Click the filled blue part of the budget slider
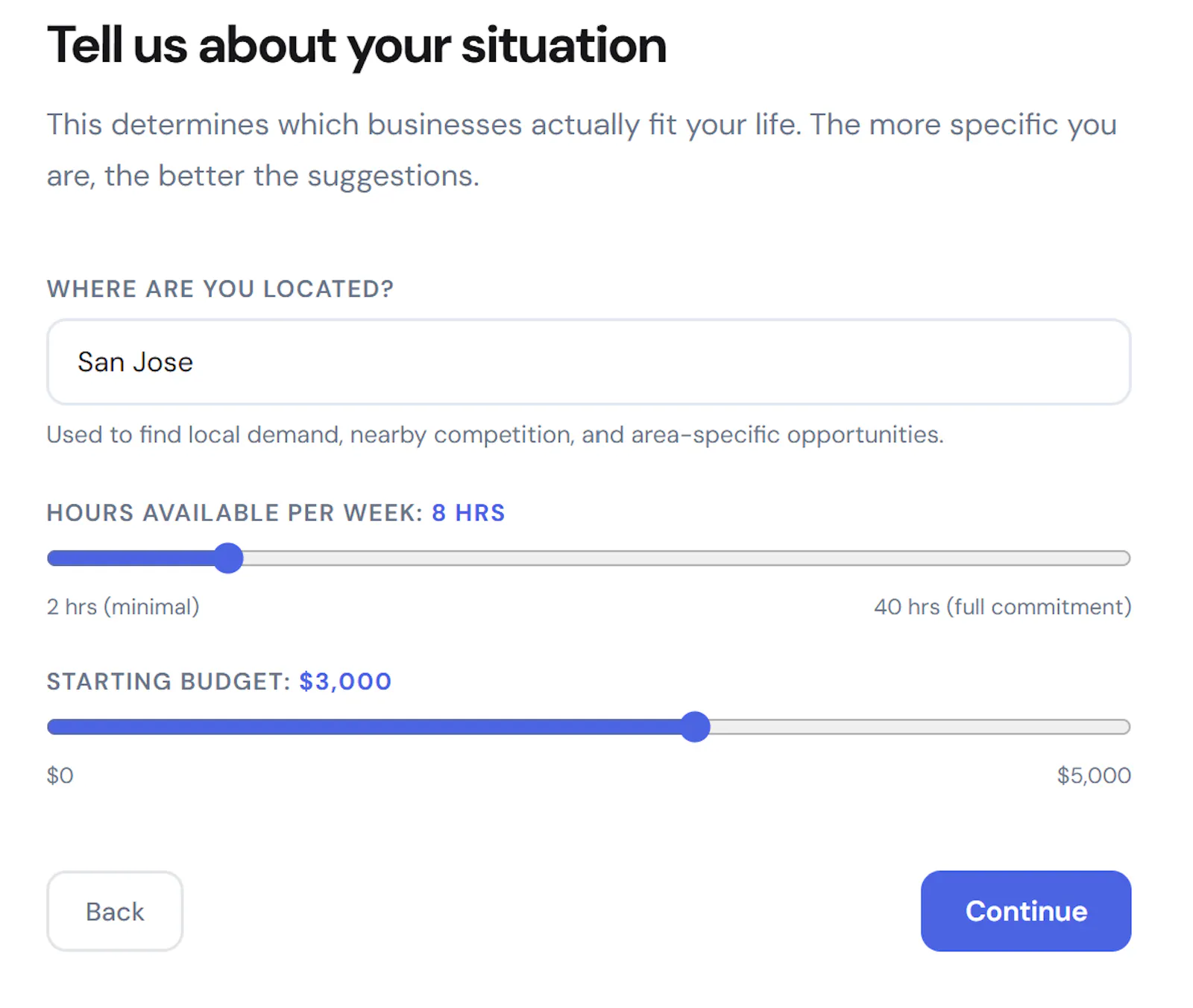Screen dimensions: 1193x1008 [x=364, y=727]
